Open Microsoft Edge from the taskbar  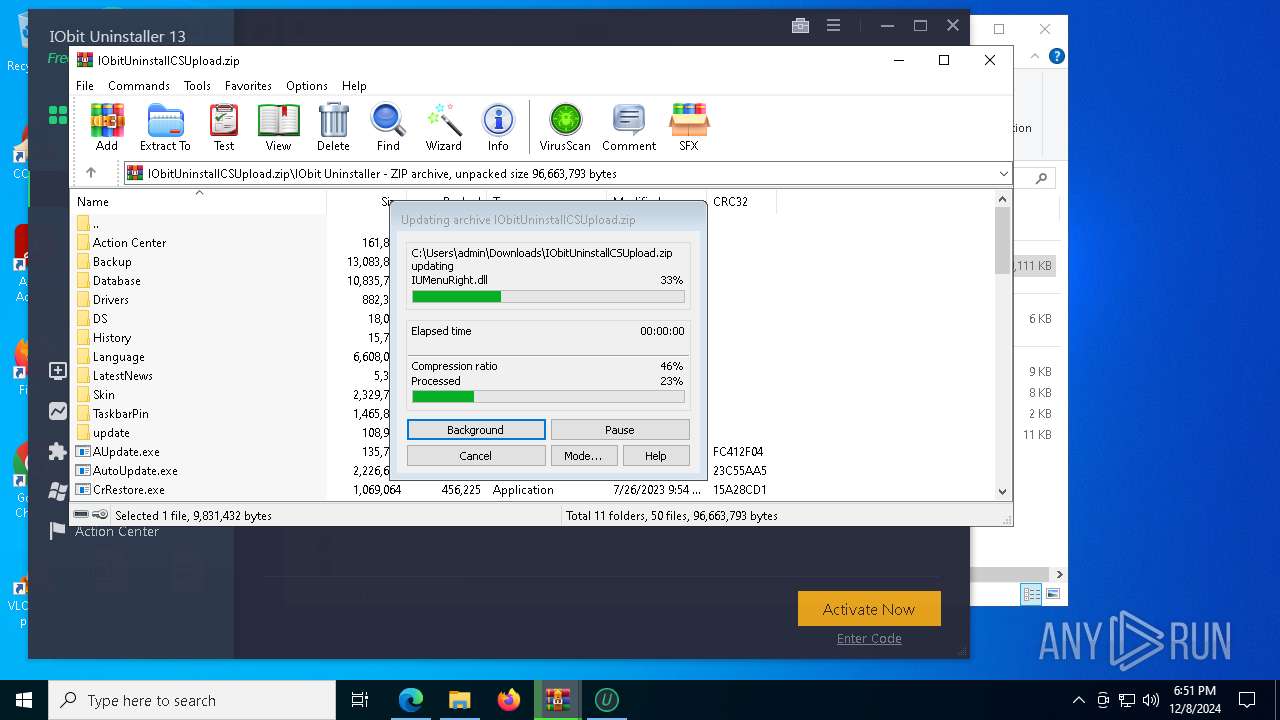(x=411, y=700)
